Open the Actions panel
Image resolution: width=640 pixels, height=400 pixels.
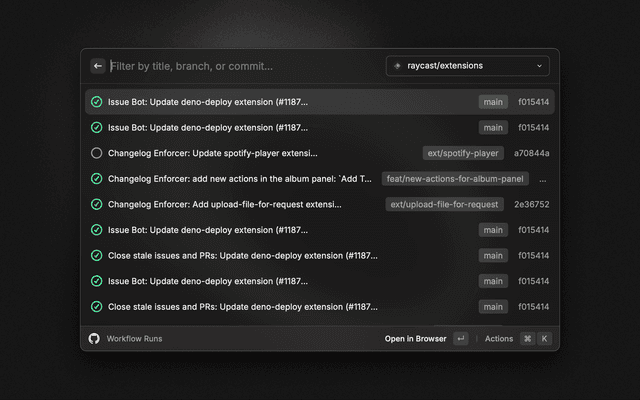pos(499,339)
